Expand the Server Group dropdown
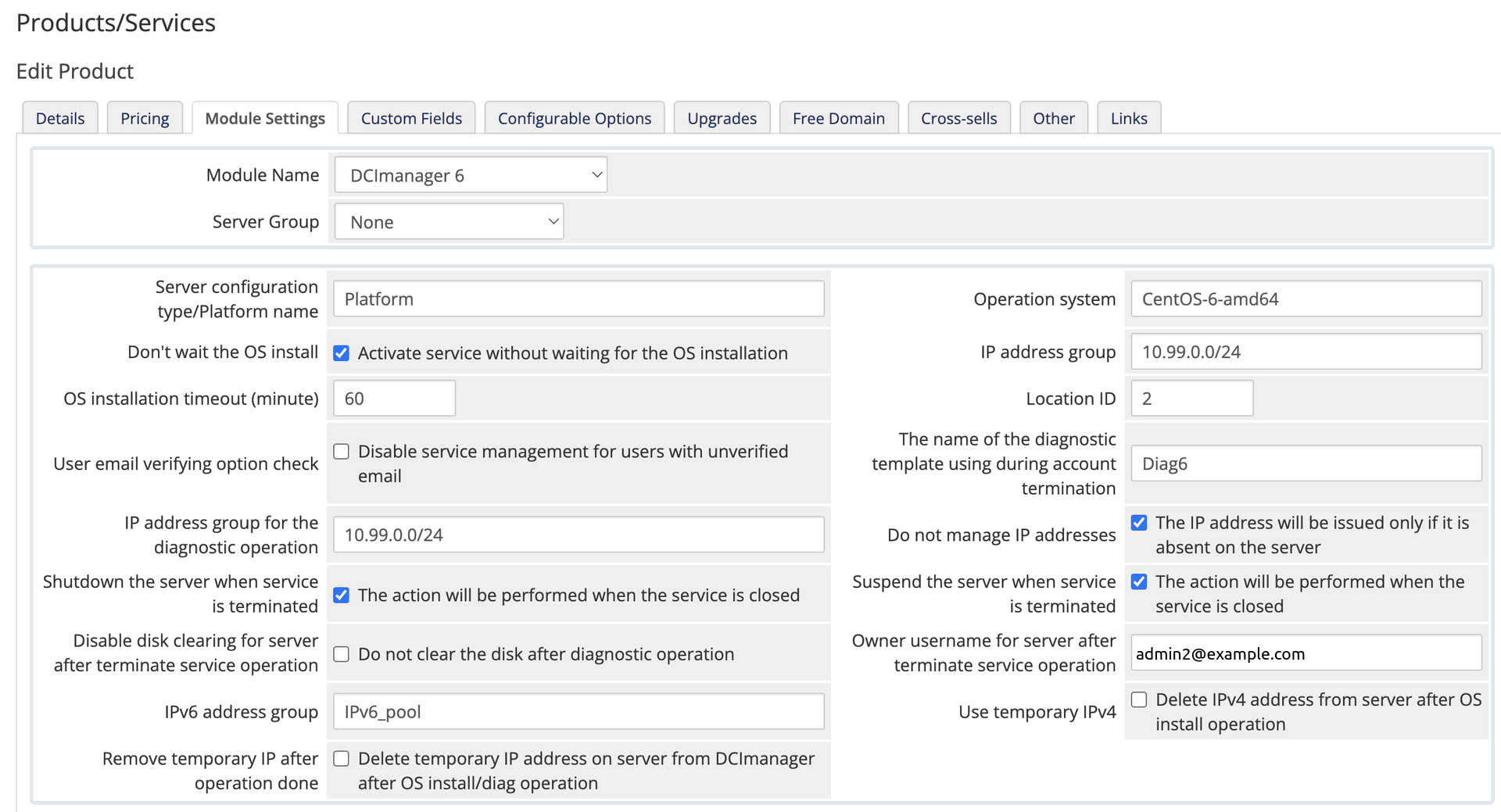 click(449, 222)
